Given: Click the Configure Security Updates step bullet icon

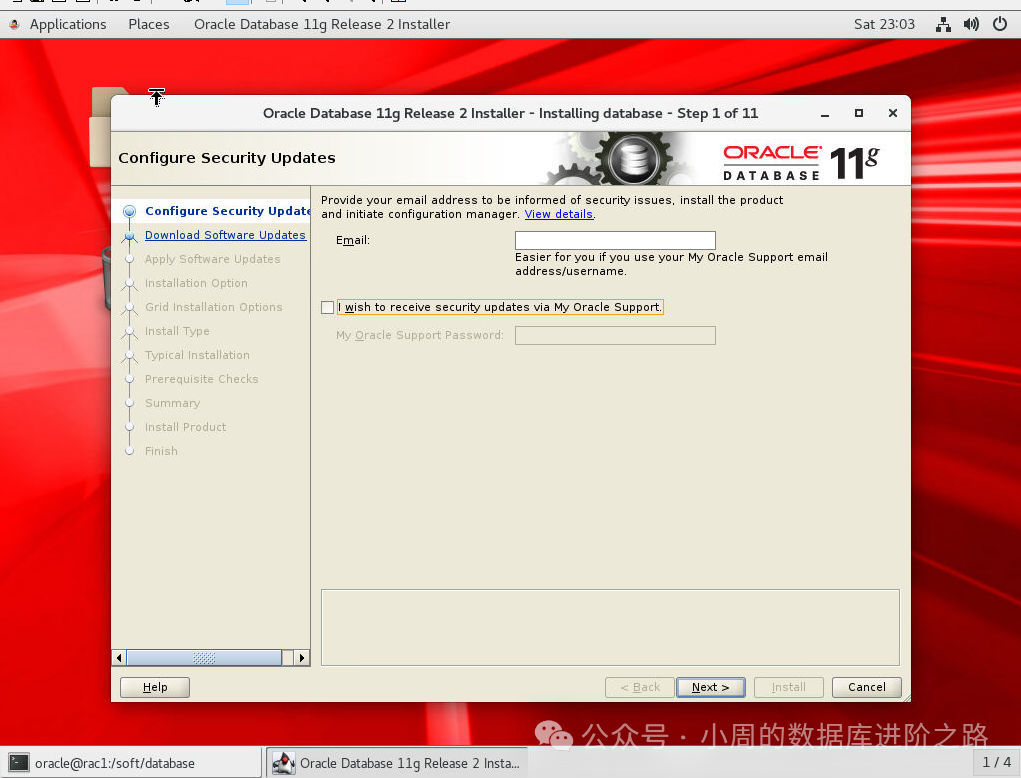Looking at the screenshot, I should coord(130,211).
